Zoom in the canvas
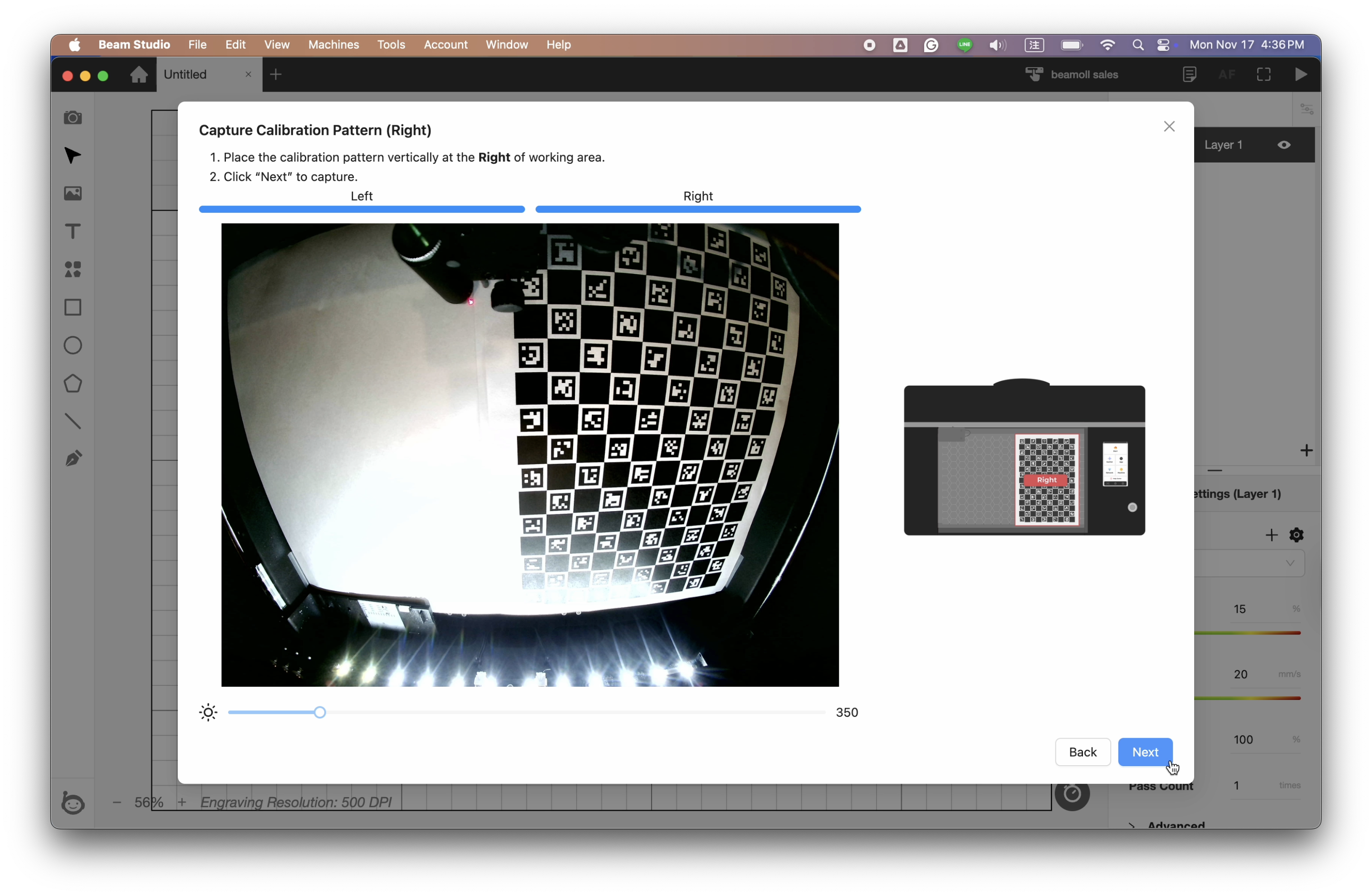1372x896 pixels. (x=181, y=802)
